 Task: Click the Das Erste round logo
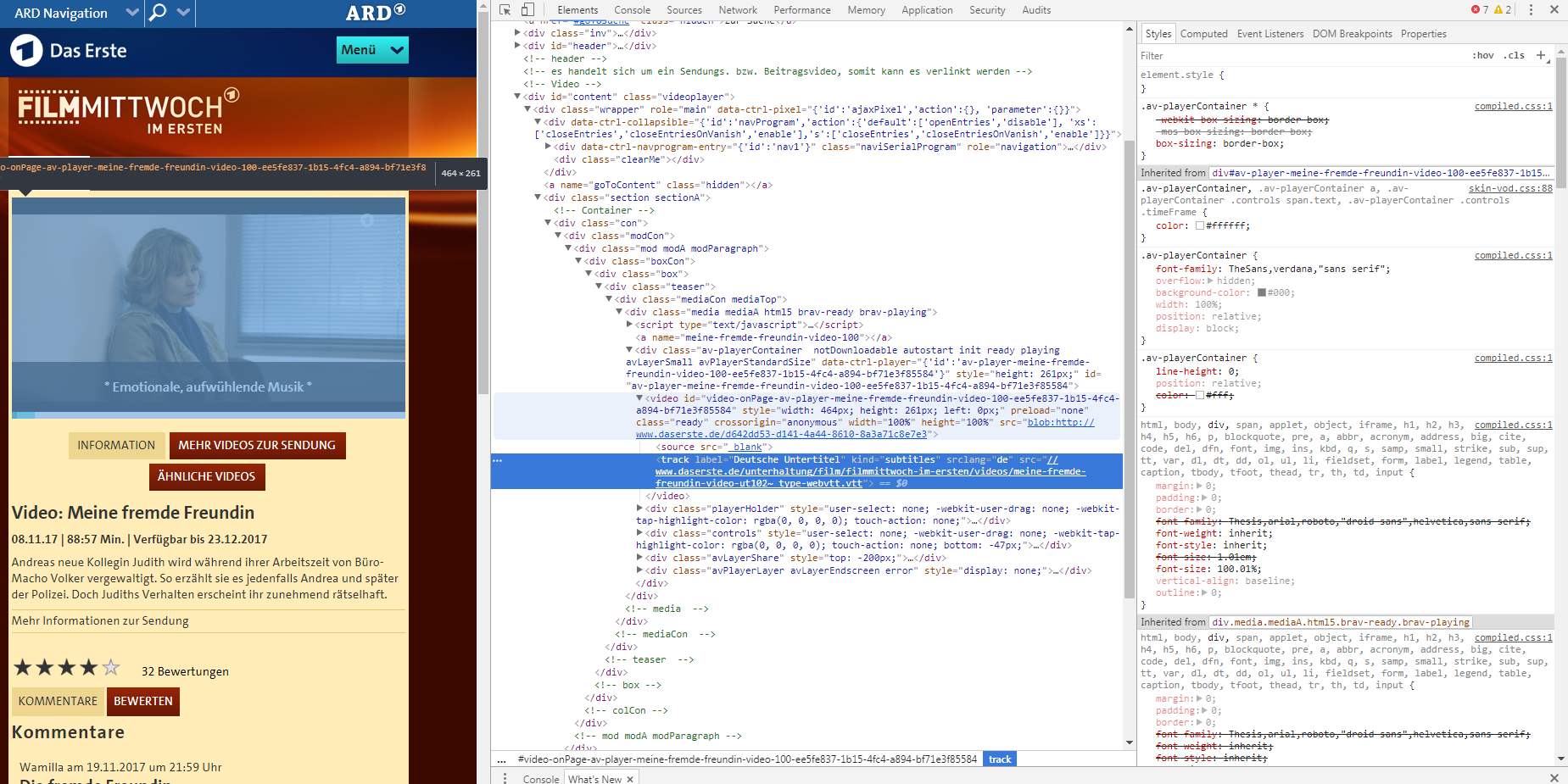point(26,51)
